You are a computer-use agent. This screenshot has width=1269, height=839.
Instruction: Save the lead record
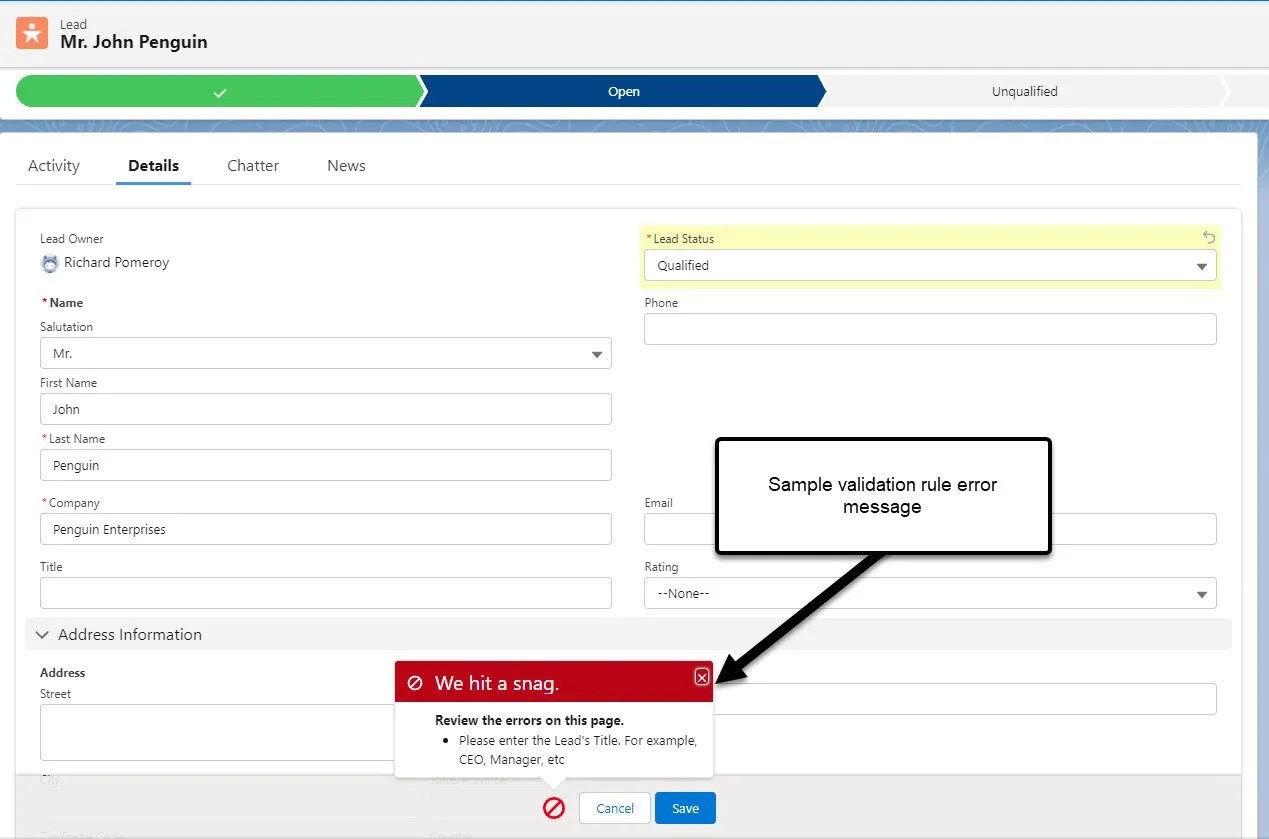(x=685, y=808)
